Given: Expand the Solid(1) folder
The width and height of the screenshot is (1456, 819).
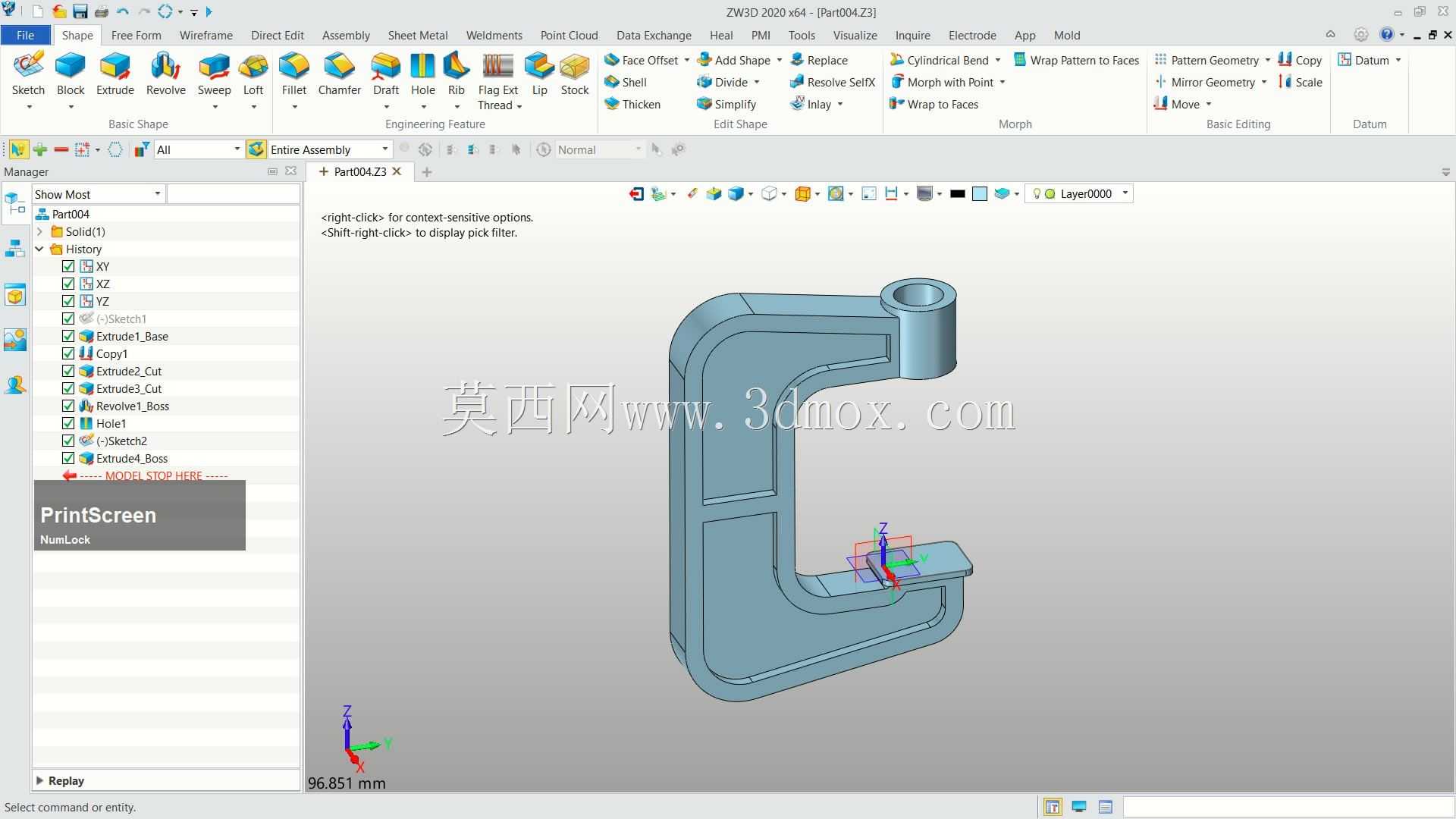Looking at the screenshot, I should pyautogui.click(x=39, y=231).
